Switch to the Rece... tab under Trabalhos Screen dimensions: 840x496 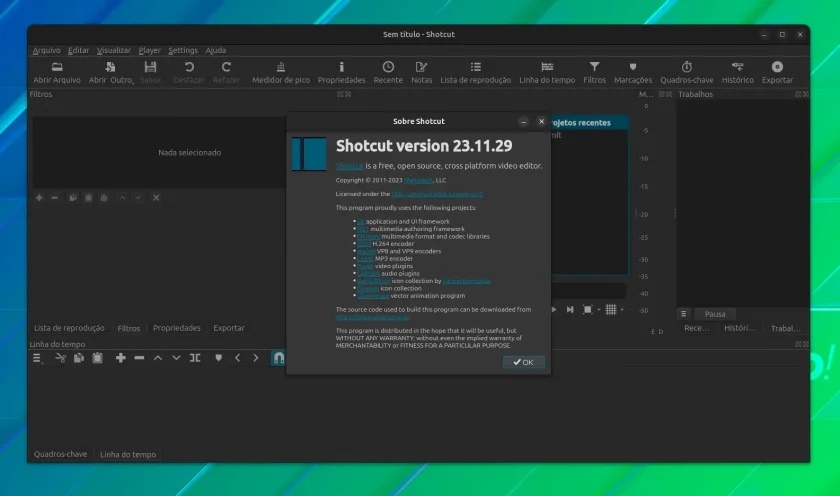tap(696, 328)
